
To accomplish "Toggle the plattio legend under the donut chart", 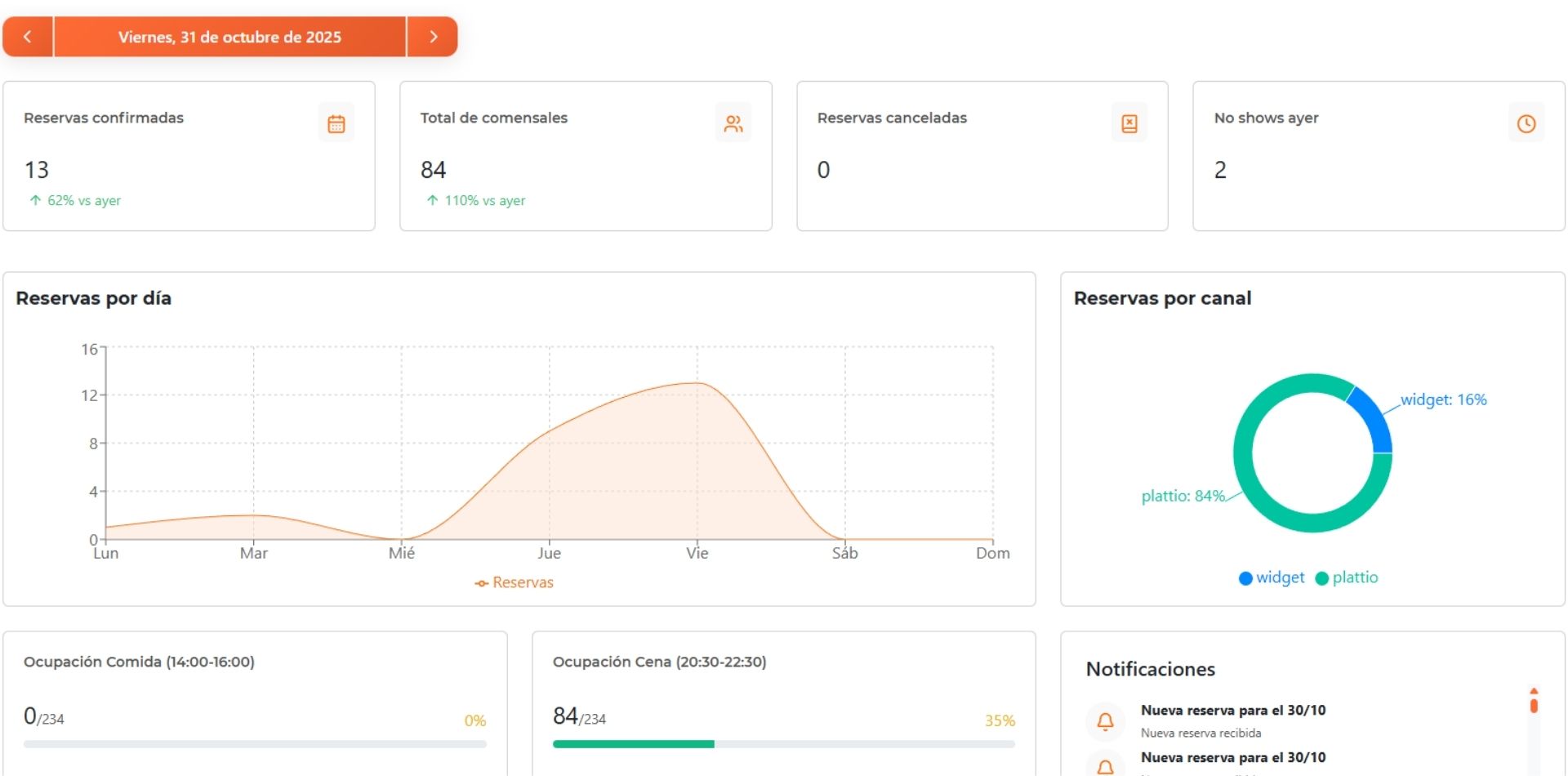I will click(x=1346, y=578).
